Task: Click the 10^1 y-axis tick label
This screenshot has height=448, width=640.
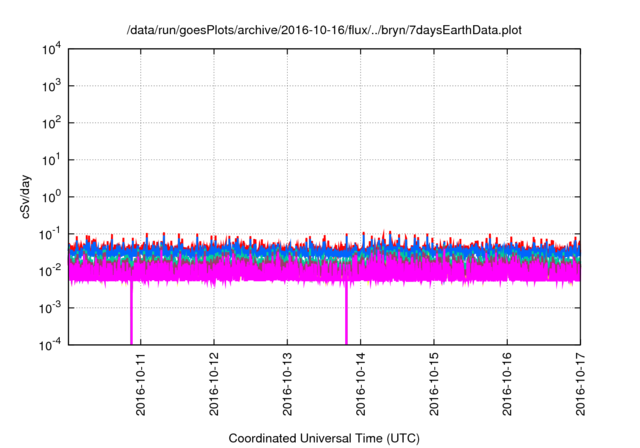Action: point(51,160)
